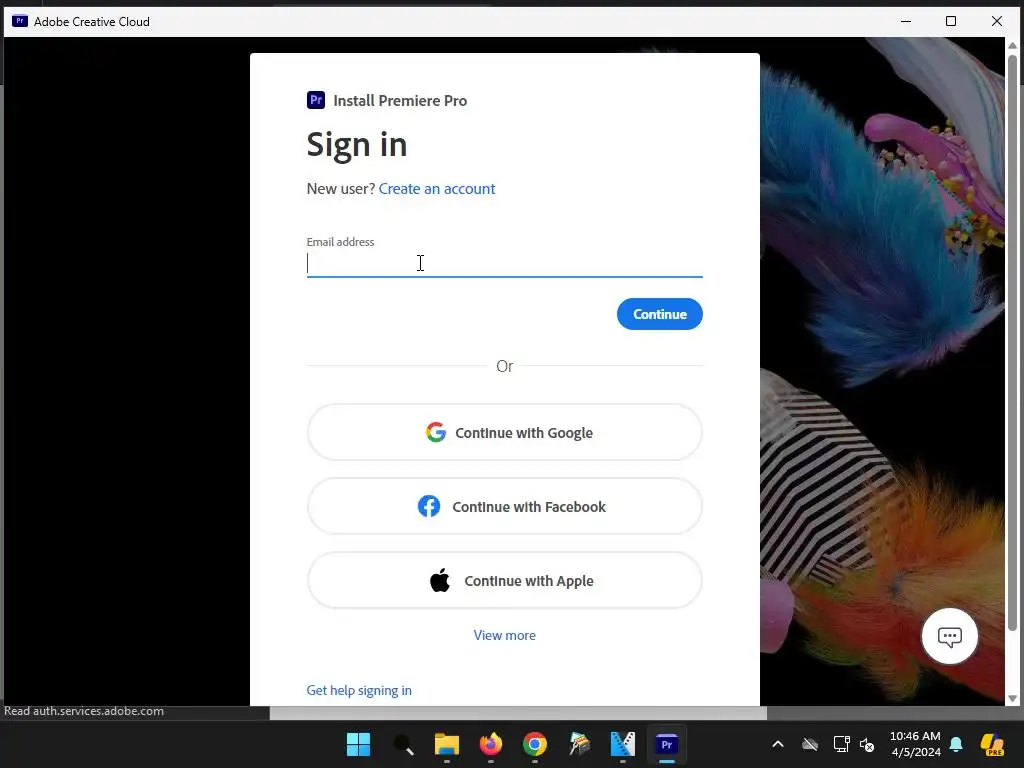Click the vertical scrollbar thumb
Image resolution: width=1024 pixels, height=768 pixels.
tap(1012, 343)
